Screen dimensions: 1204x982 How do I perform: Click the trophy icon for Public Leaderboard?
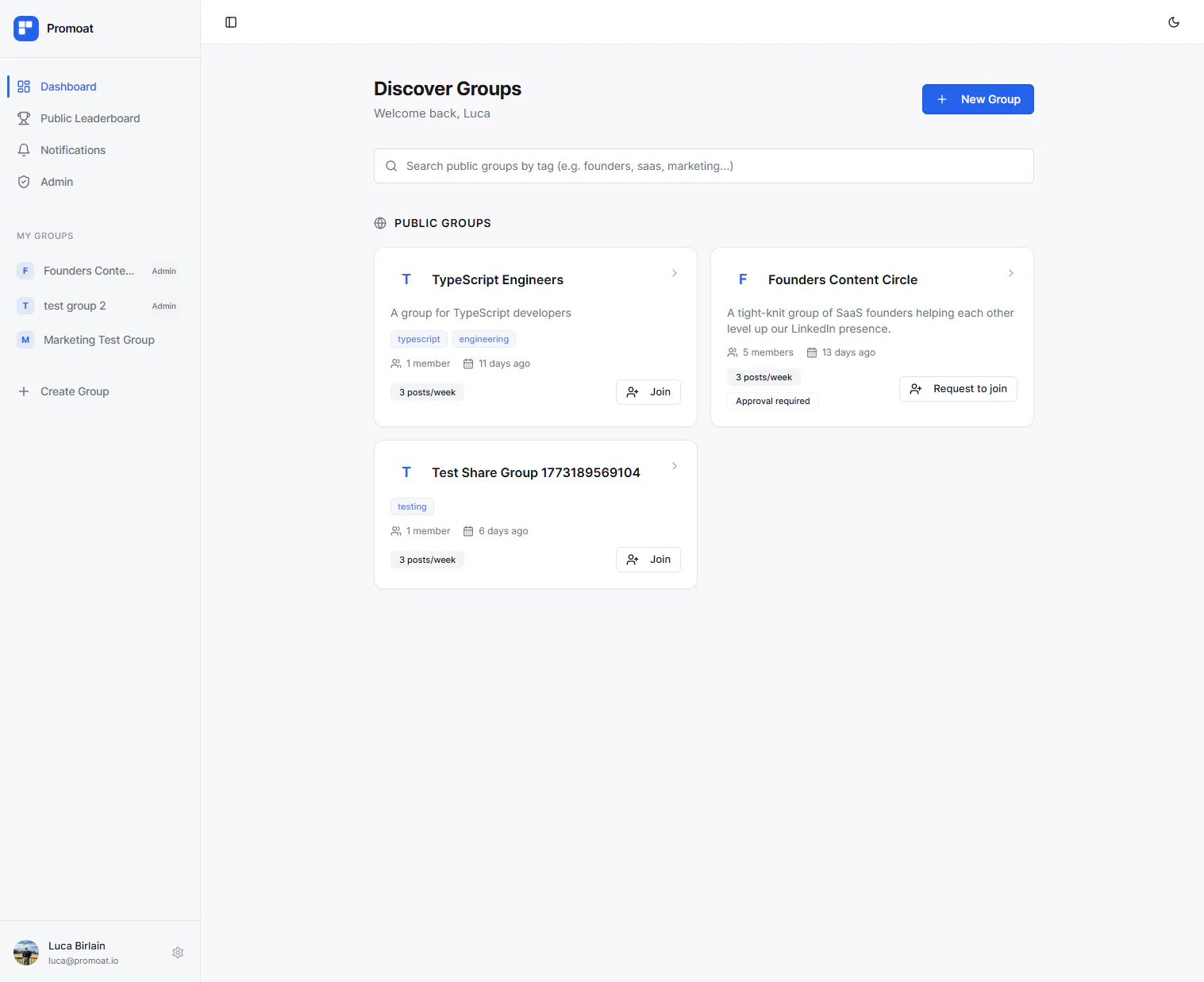[x=24, y=118]
